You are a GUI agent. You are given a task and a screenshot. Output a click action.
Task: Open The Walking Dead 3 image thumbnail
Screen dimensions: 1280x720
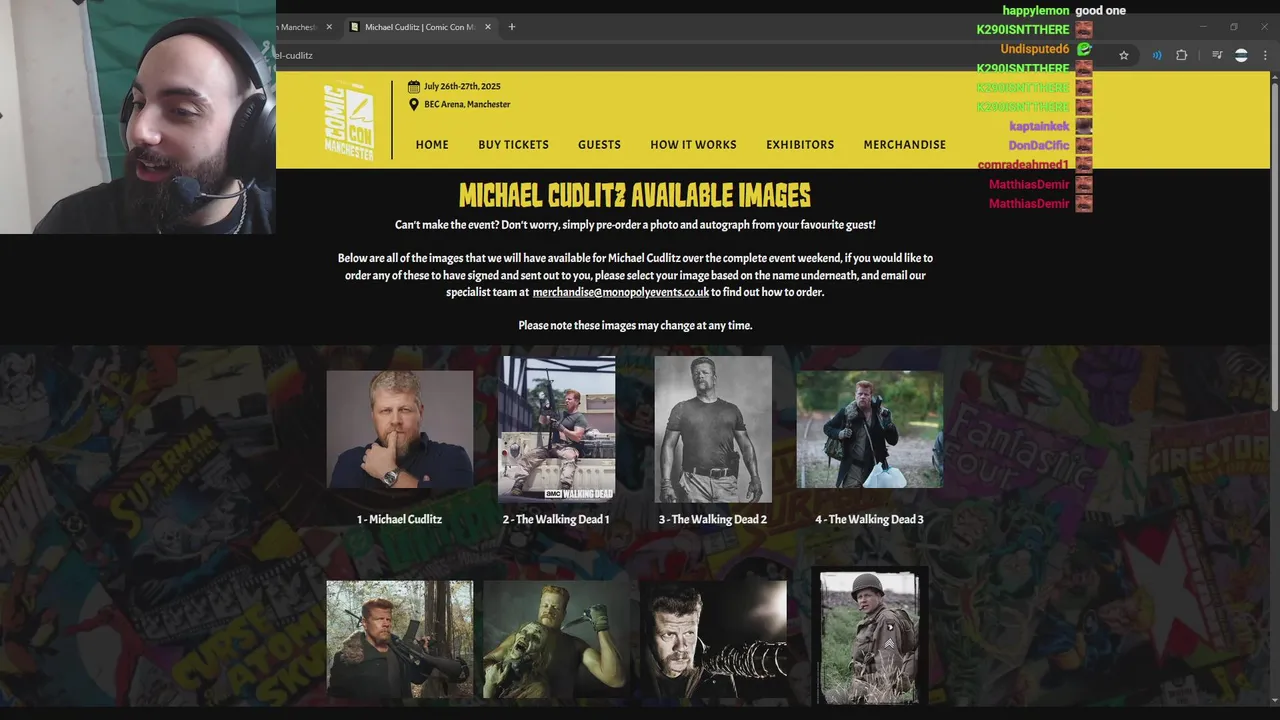point(870,429)
